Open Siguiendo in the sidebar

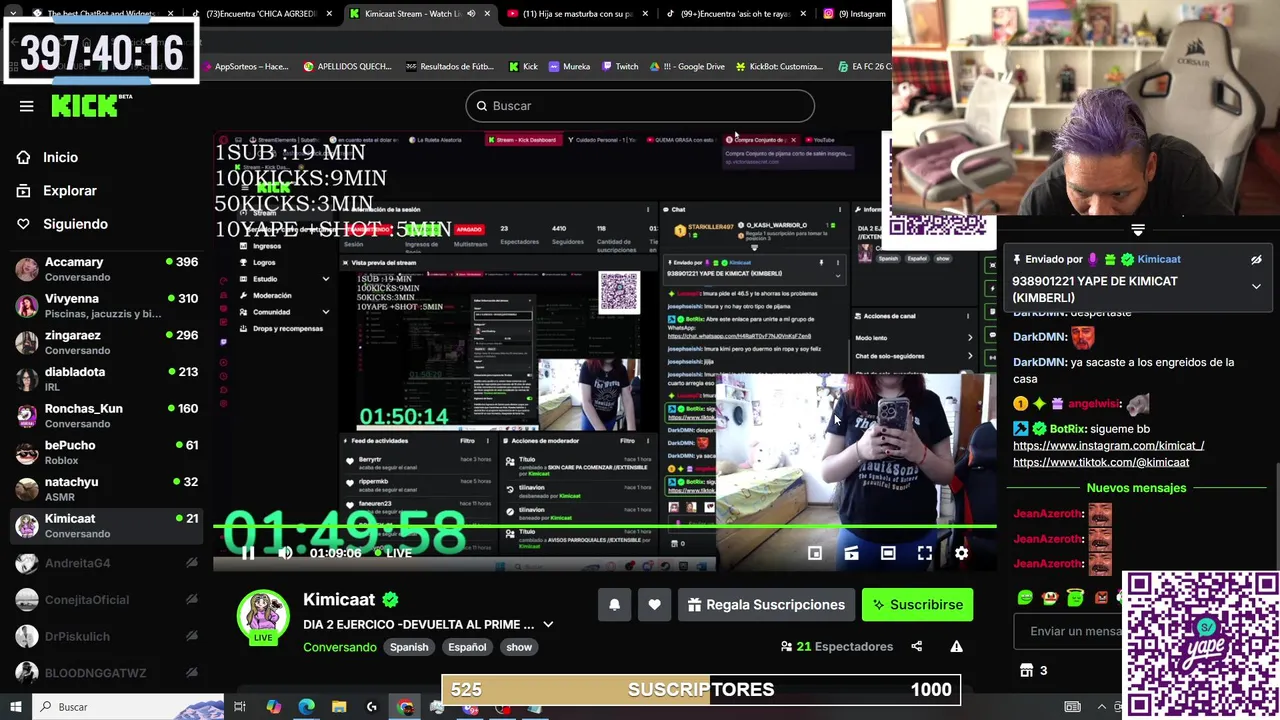coord(75,224)
